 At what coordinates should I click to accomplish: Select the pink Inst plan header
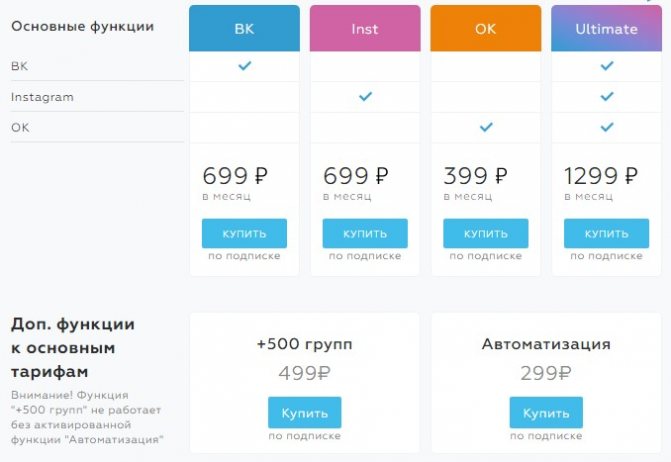[365, 28]
